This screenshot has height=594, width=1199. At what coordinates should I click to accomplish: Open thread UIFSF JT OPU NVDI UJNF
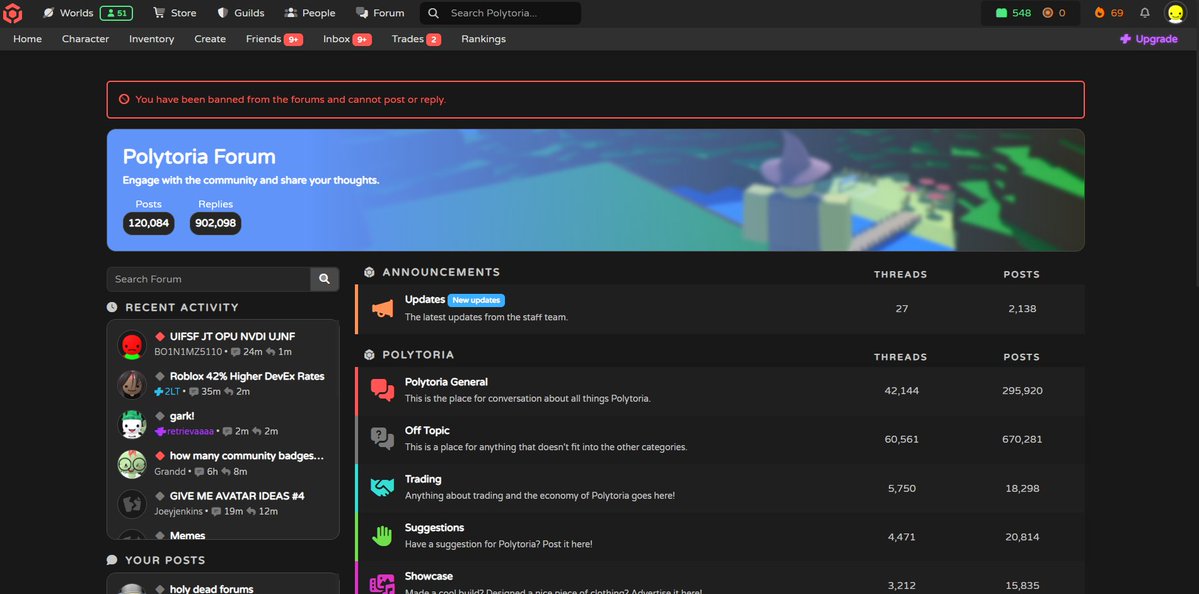[232, 336]
